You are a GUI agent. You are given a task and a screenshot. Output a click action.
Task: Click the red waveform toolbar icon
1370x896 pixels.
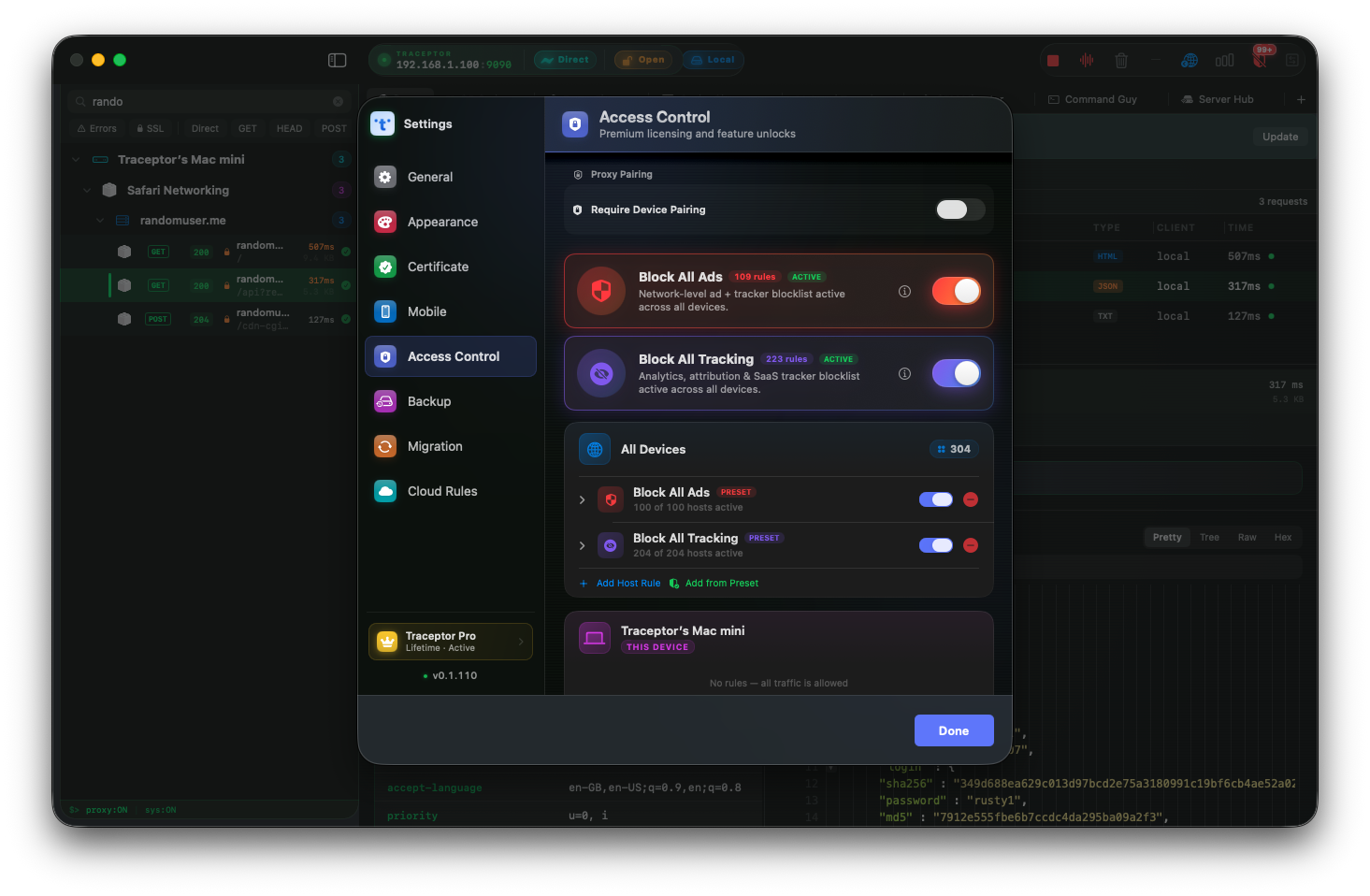pyautogui.click(x=1087, y=61)
